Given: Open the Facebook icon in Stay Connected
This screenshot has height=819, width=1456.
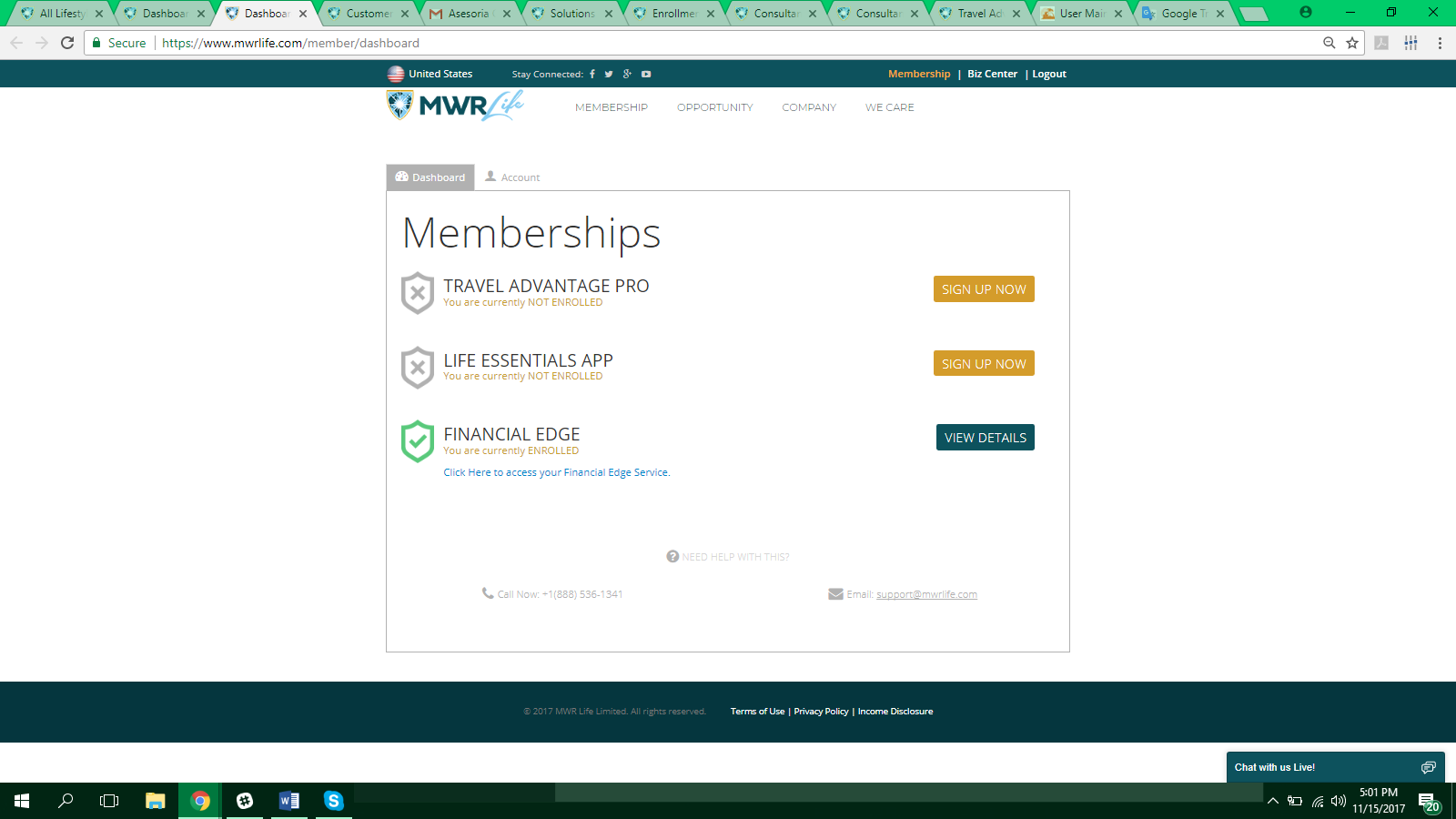Looking at the screenshot, I should click(592, 75).
